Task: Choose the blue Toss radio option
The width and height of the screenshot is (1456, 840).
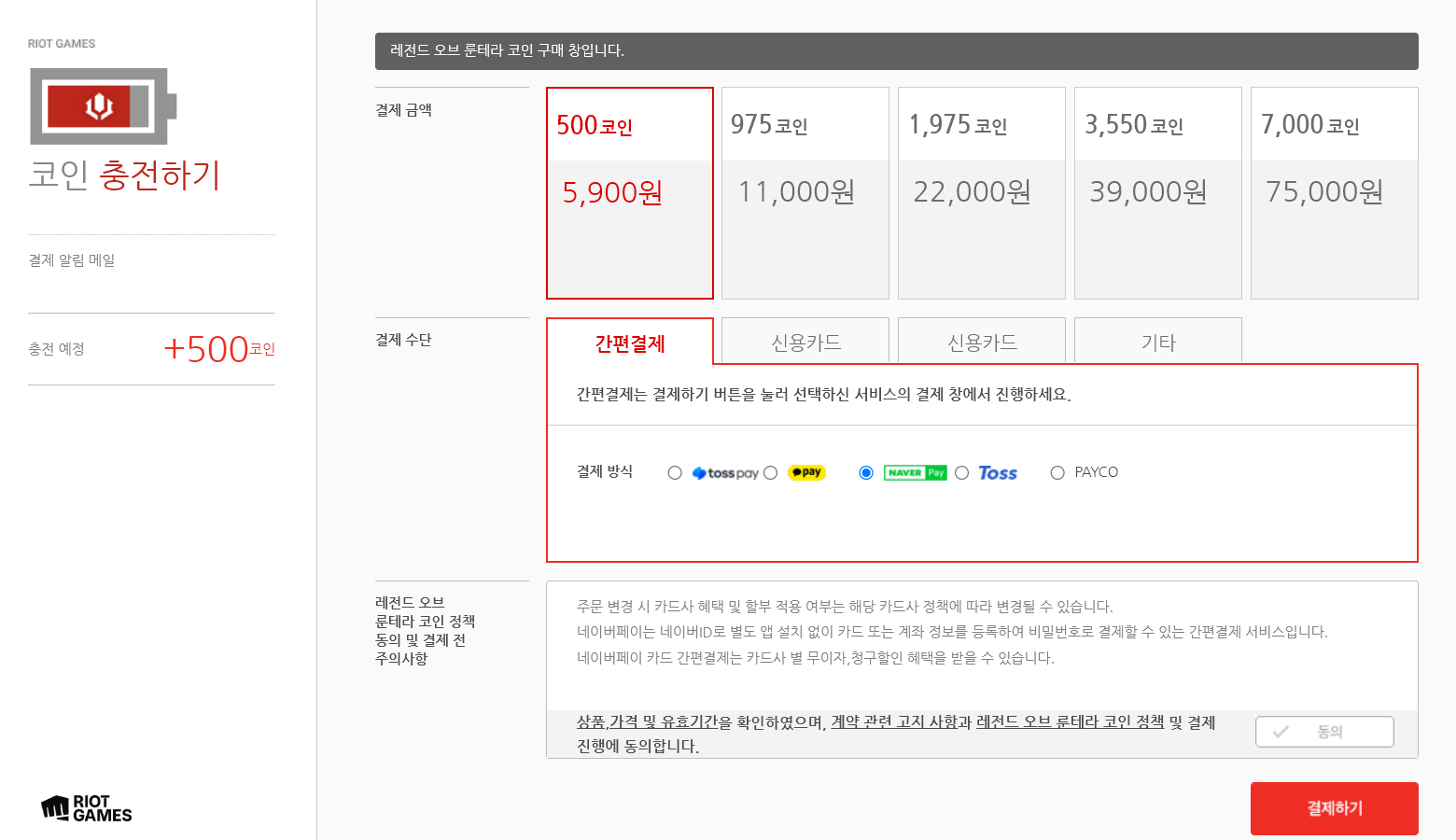Action: tap(962, 473)
